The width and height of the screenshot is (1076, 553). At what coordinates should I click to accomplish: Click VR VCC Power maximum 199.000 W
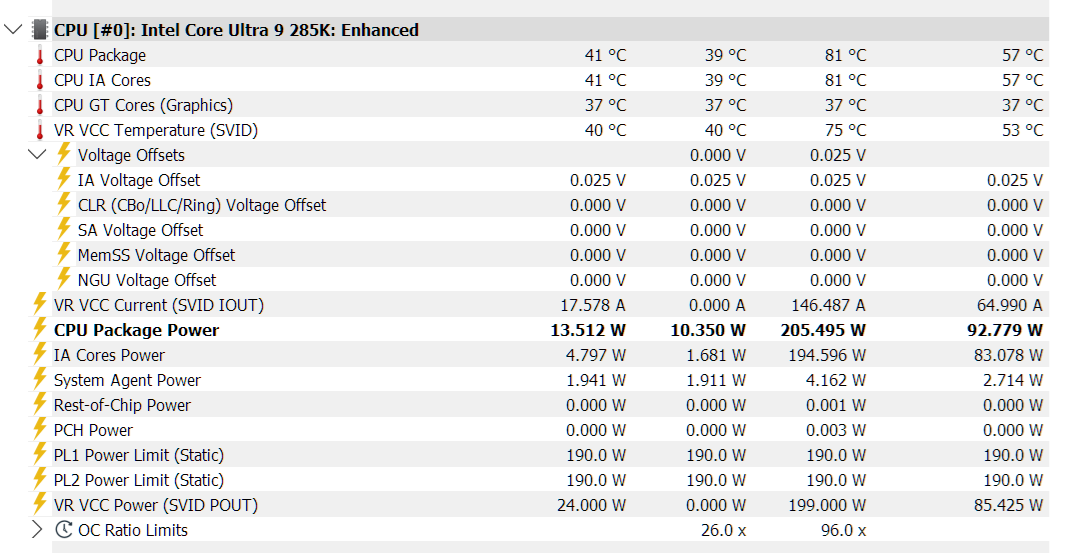pyautogui.click(x=827, y=506)
